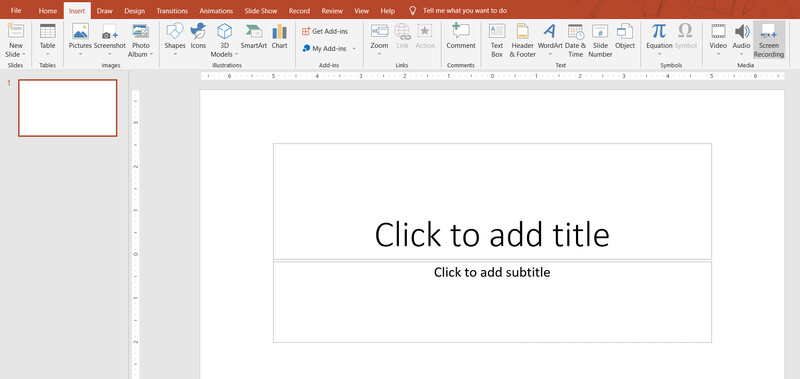Click the Link icon

(402, 31)
